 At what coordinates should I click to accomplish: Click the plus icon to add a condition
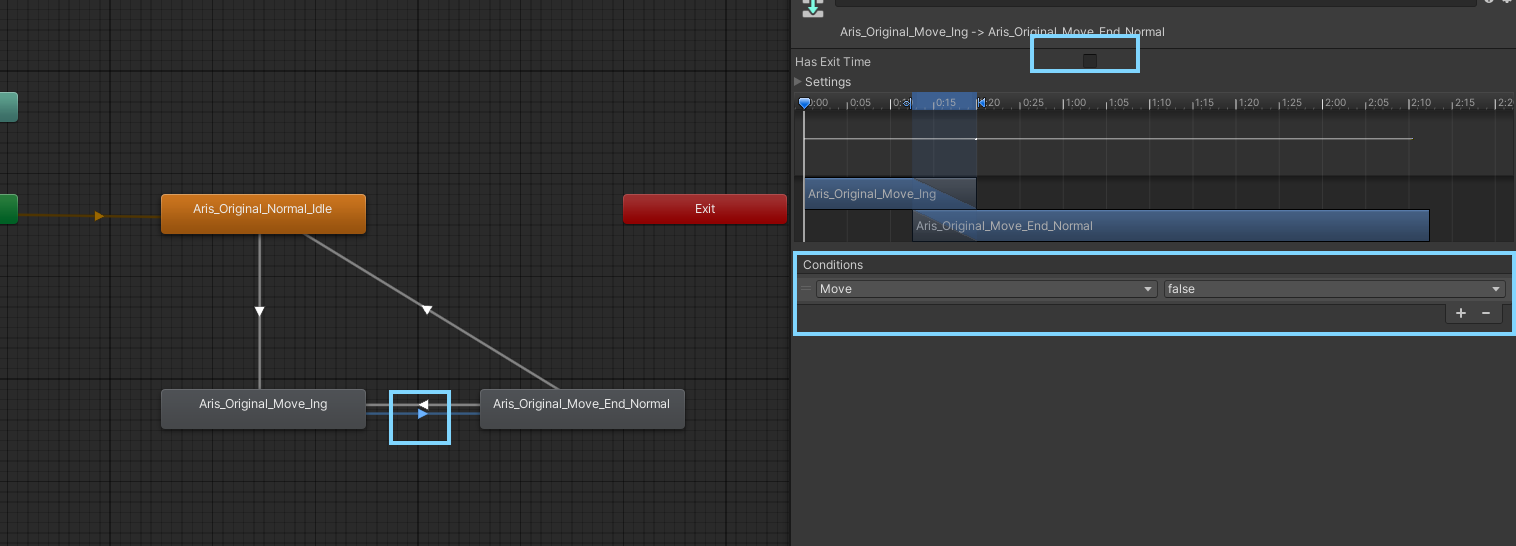tap(1460, 313)
